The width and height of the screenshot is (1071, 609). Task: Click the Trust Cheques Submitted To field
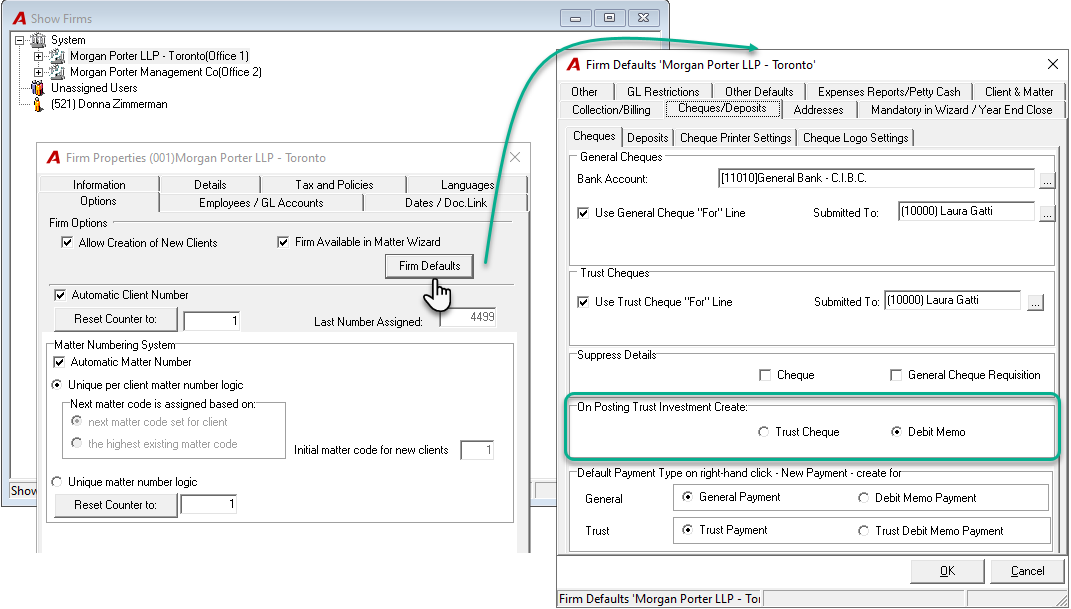point(952,300)
